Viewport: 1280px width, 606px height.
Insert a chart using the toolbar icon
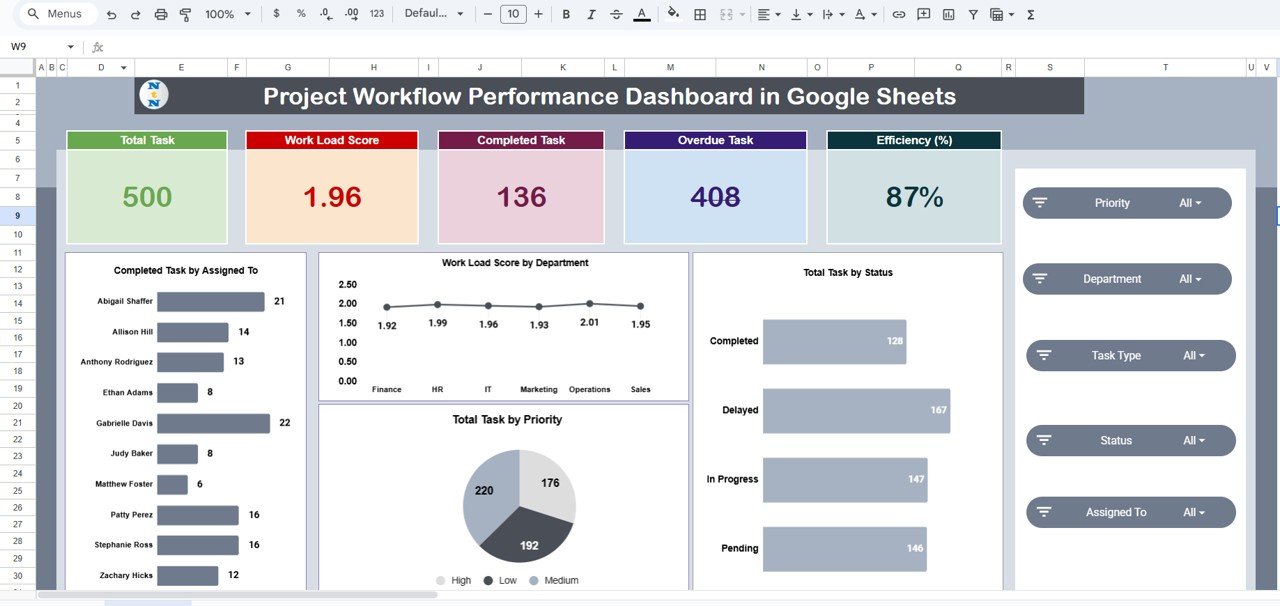point(948,14)
